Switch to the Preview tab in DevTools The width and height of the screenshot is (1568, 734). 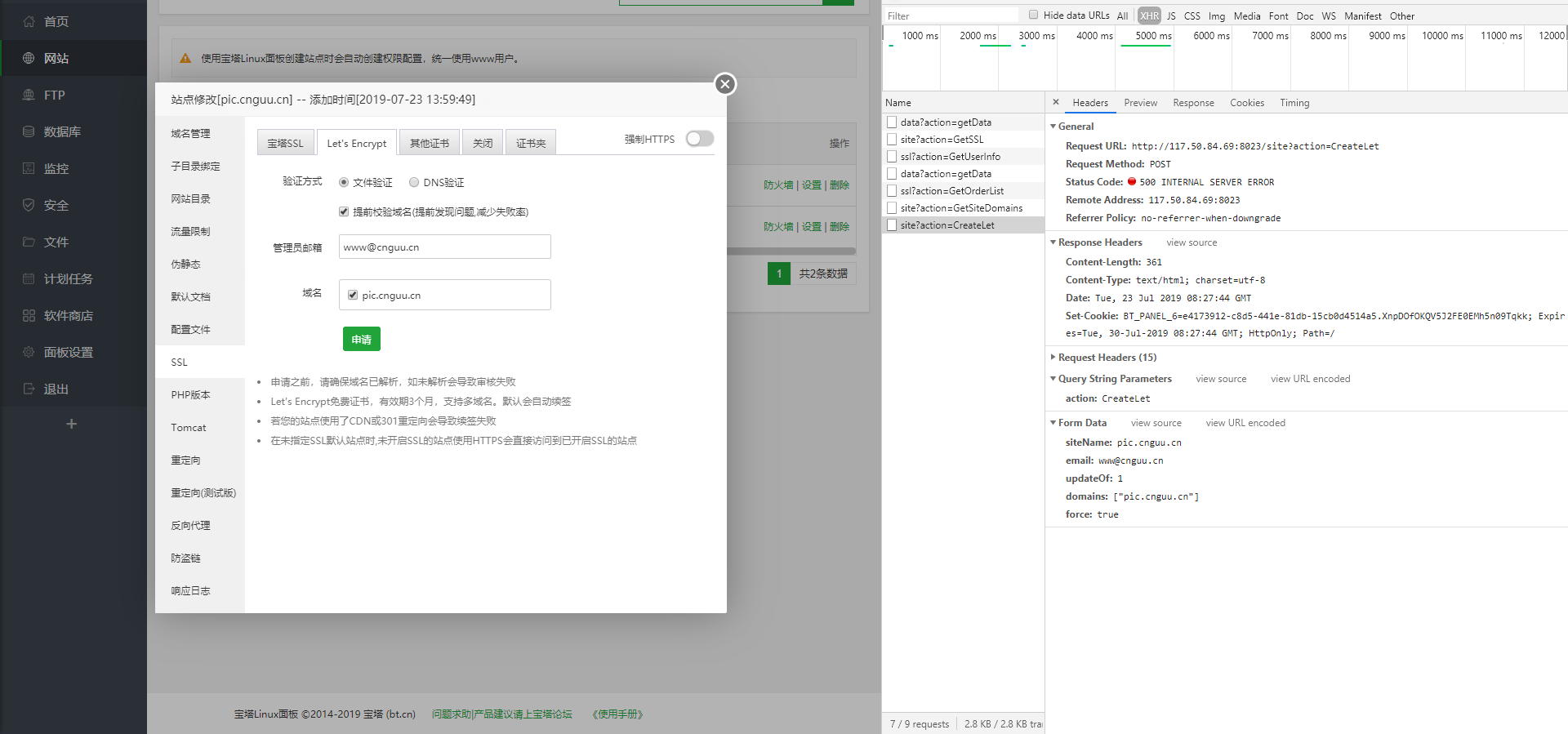coord(1140,103)
